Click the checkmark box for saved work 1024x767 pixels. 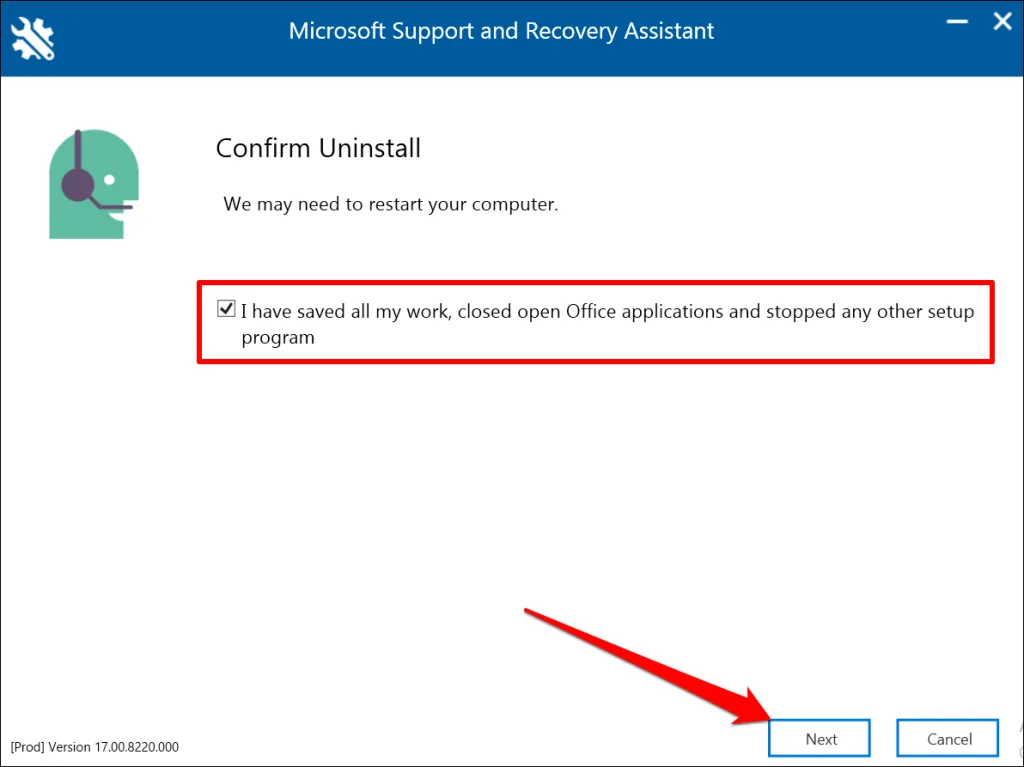226,310
